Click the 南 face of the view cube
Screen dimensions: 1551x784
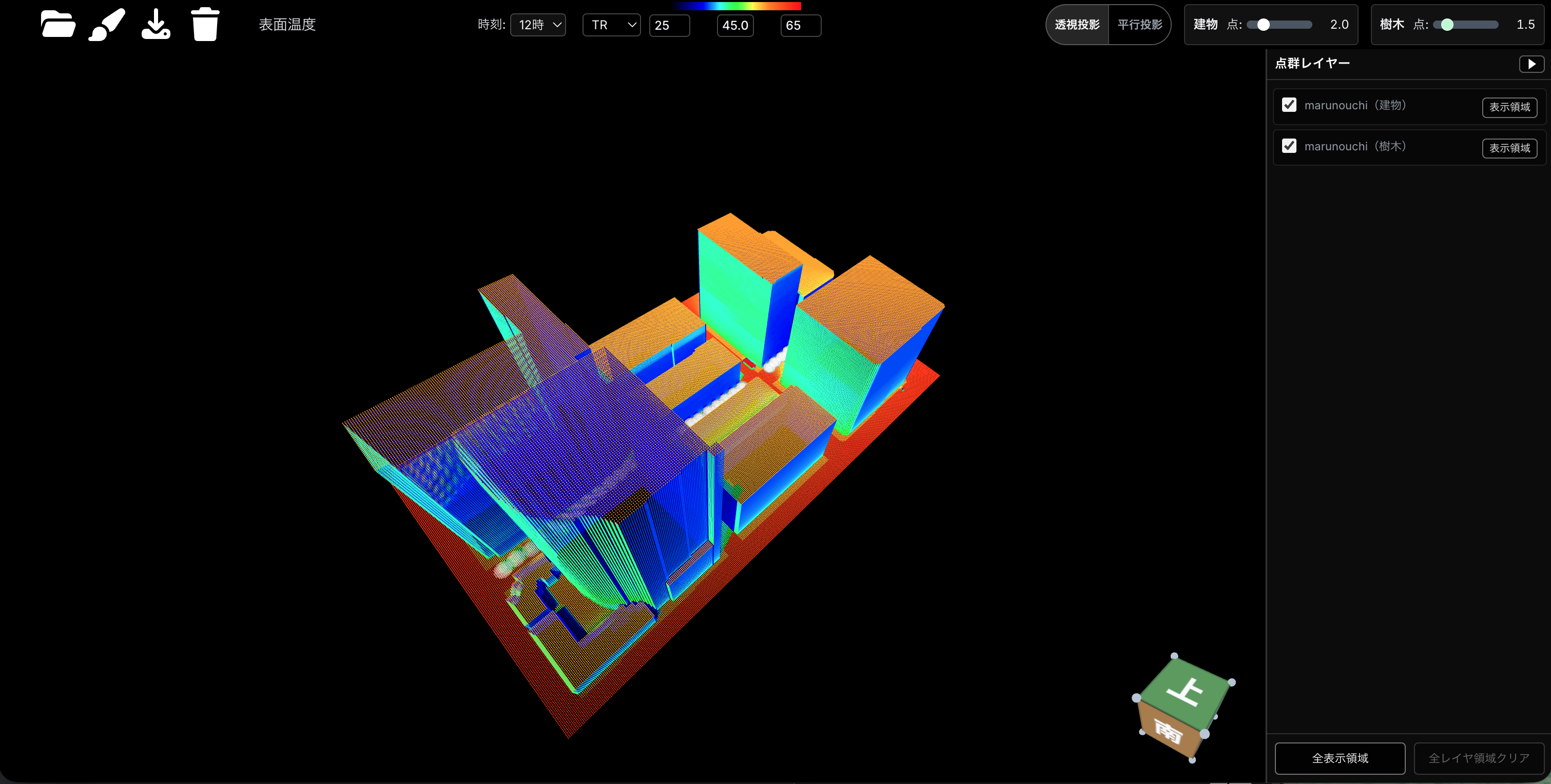point(1168,732)
